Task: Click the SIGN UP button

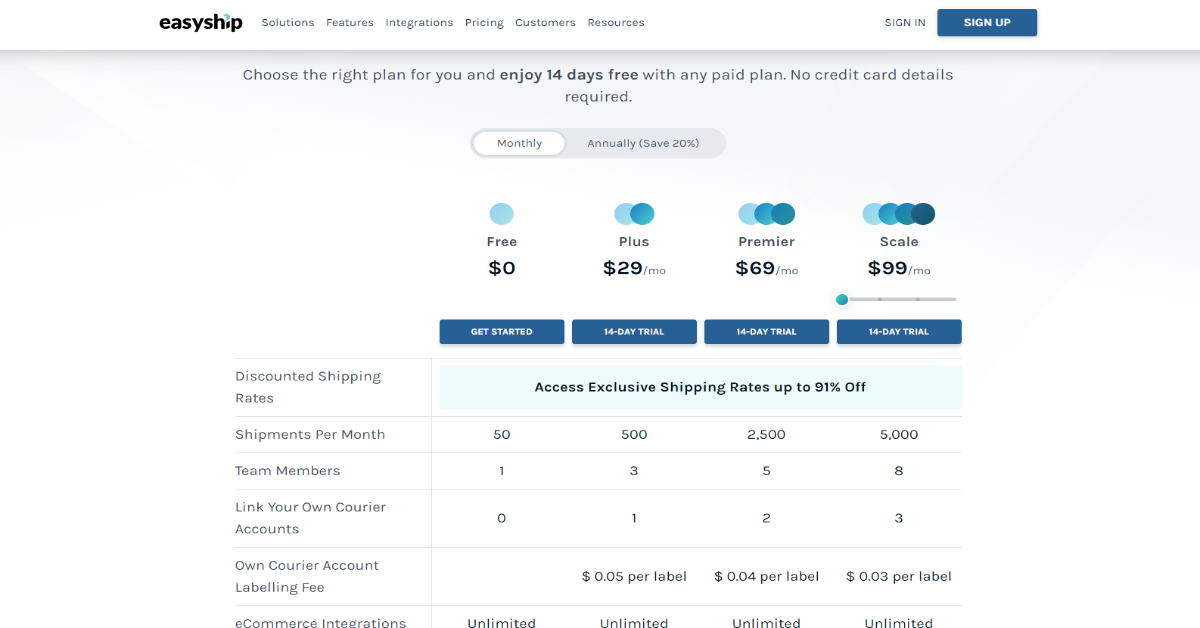Action: [987, 22]
